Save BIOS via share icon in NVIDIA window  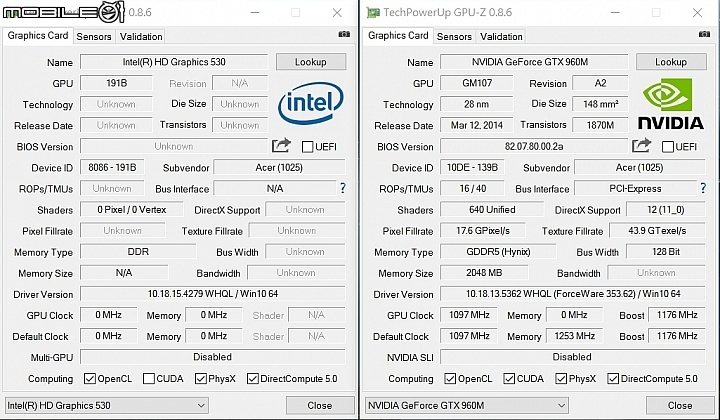coord(641,146)
